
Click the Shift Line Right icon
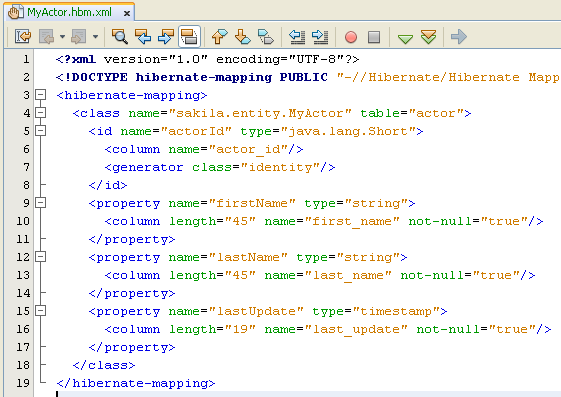point(320,36)
